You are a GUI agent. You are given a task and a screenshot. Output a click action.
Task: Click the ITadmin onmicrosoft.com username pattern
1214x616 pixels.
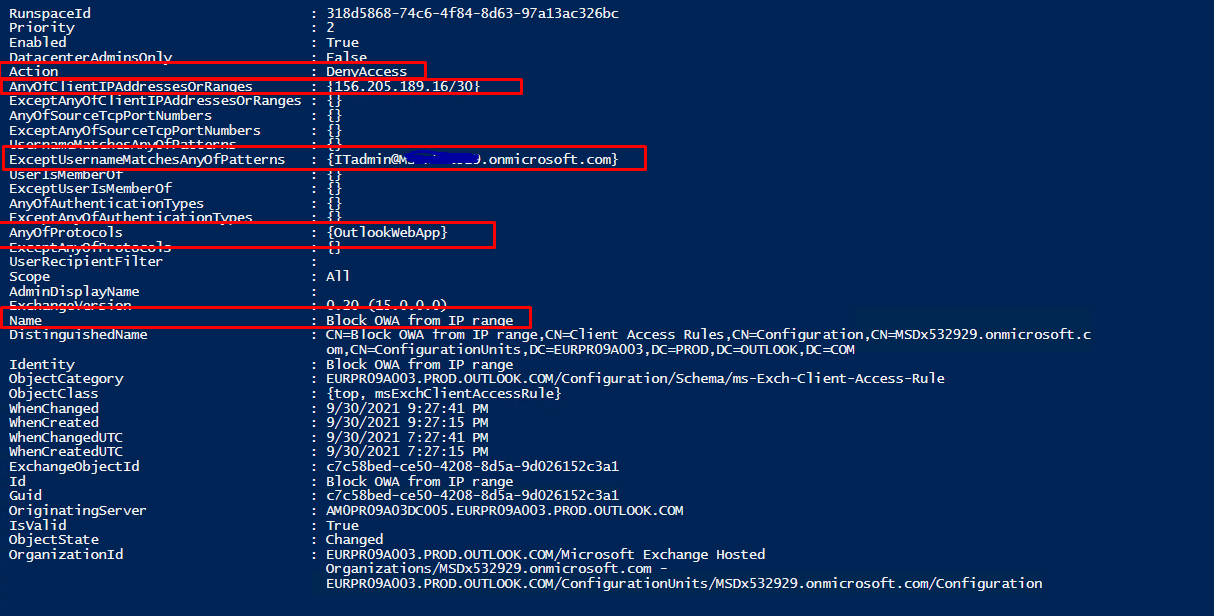[x=472, y=159]
